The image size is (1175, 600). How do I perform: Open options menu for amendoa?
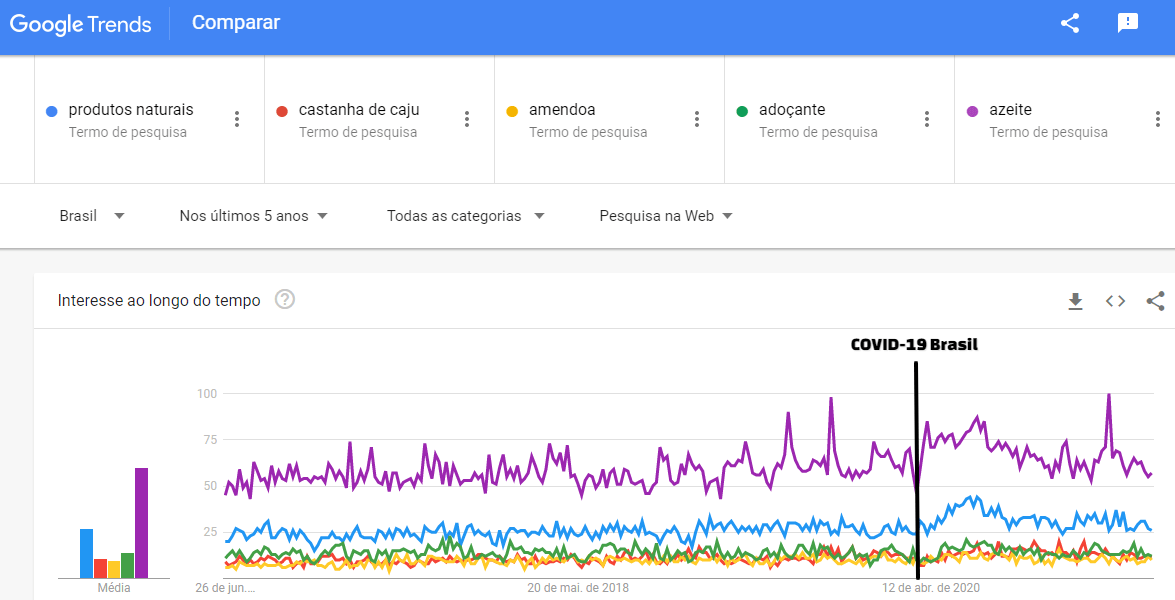(x=697, y=119)
